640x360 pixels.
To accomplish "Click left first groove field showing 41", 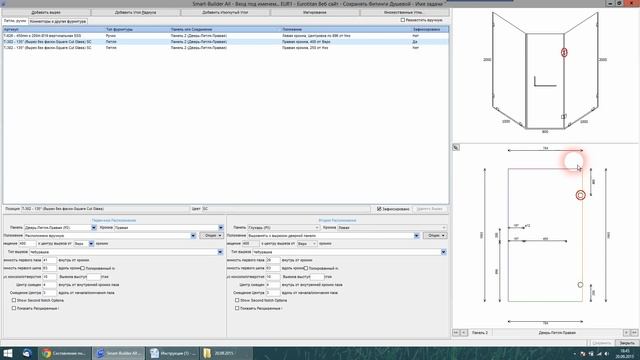I will tap(49, 260).
